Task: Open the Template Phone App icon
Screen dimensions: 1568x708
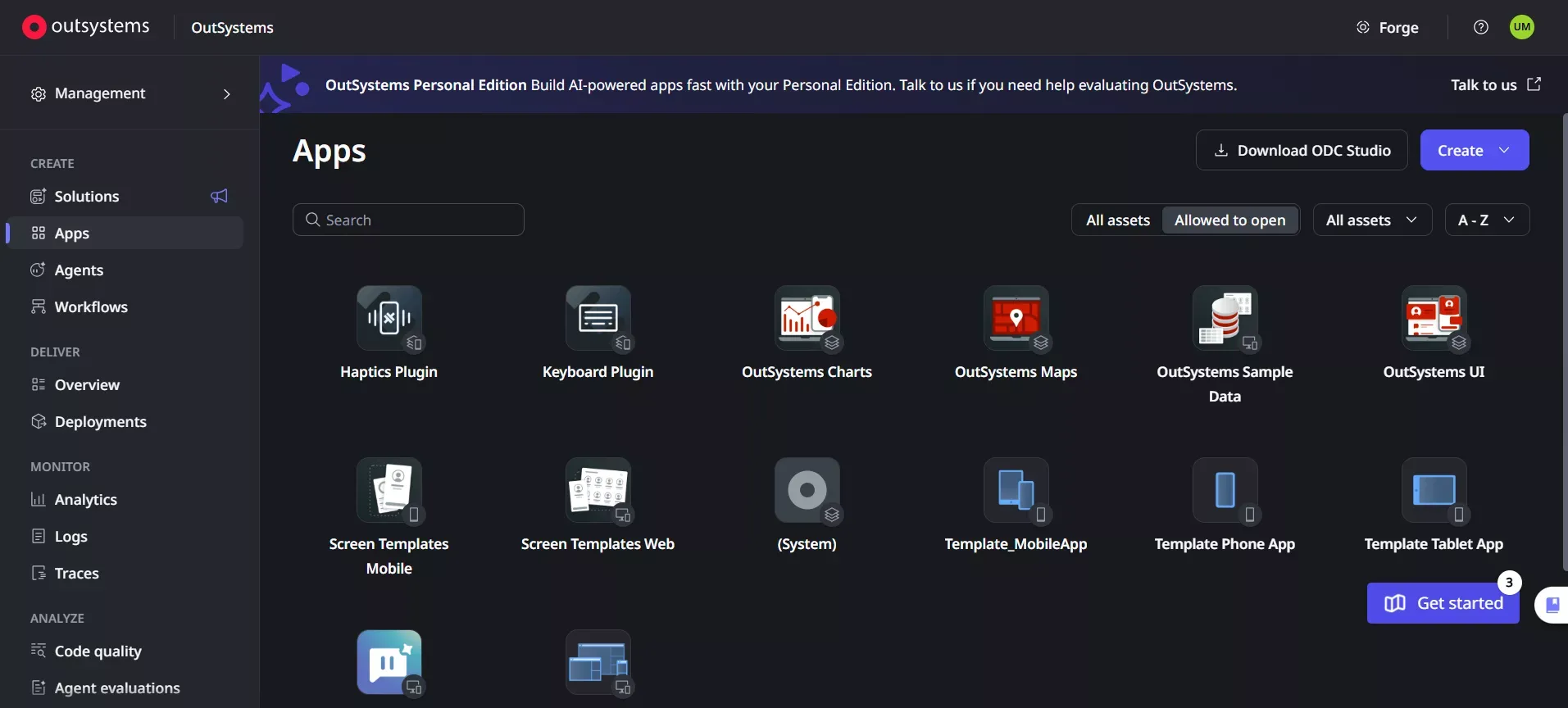Action: coord(1225,490)
